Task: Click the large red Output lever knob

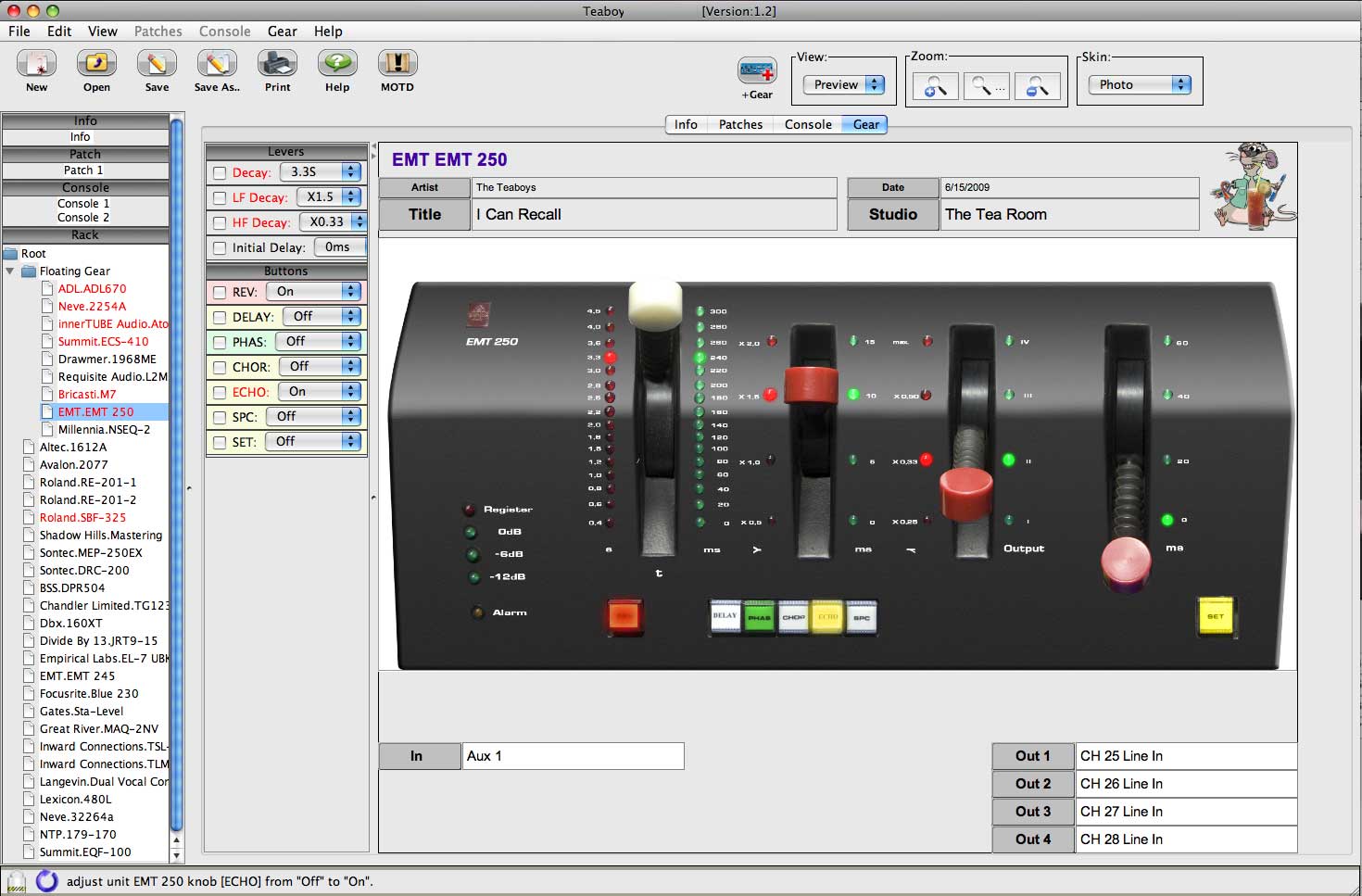Action: point(966,494)
